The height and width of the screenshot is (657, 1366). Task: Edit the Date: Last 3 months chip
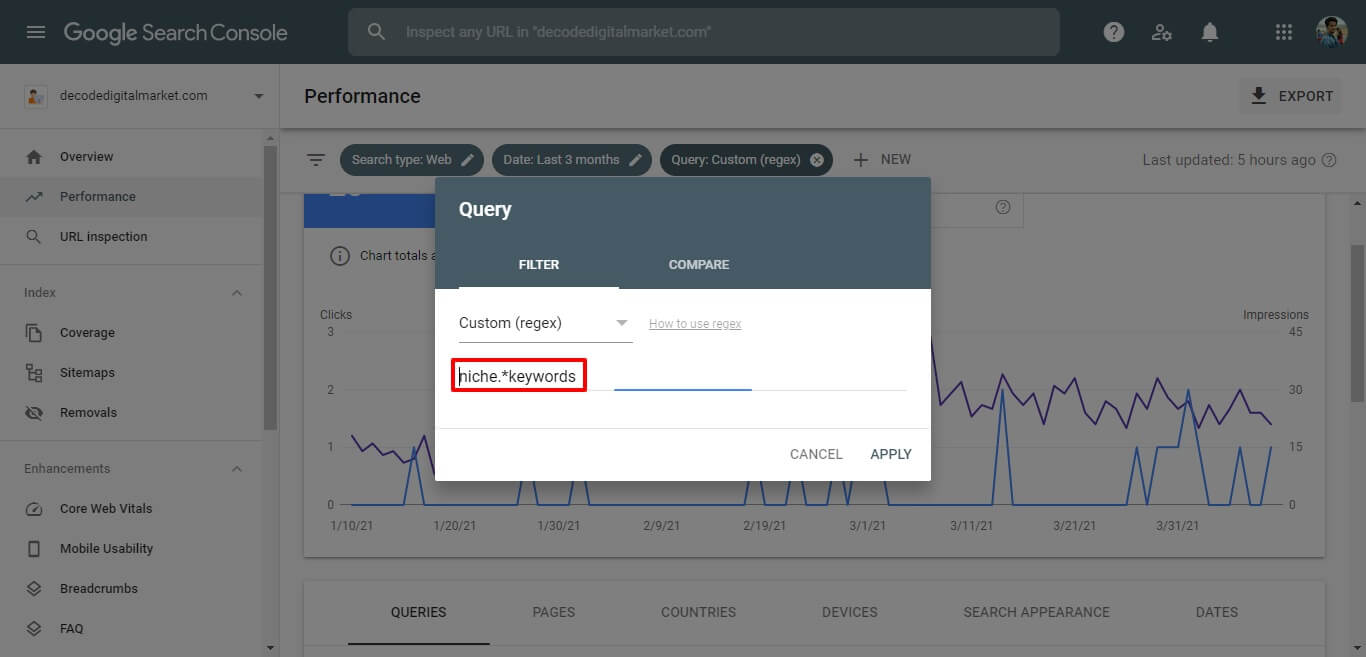point(572,160)
